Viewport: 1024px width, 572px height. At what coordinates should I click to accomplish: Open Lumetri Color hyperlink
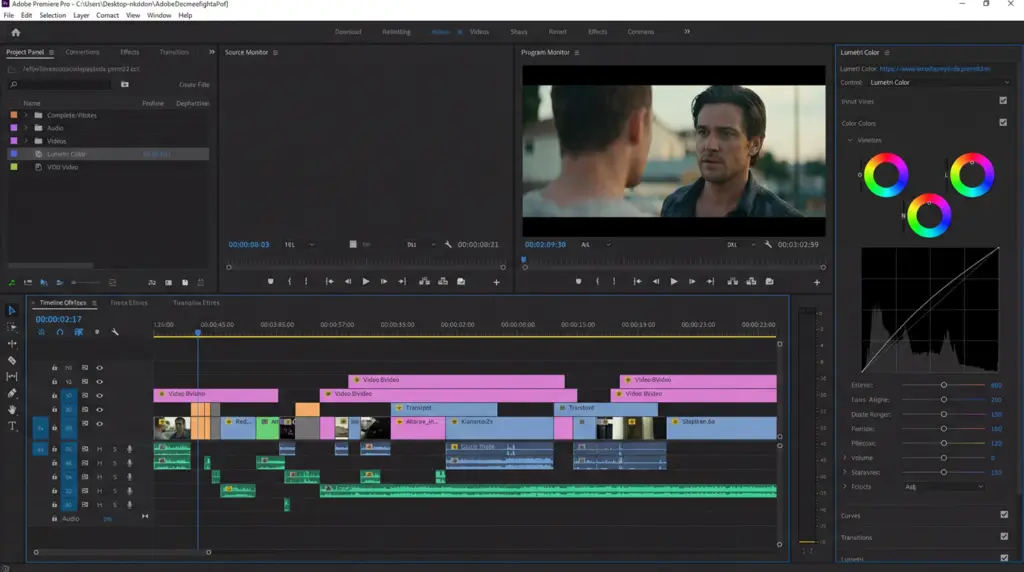[935, 69]
